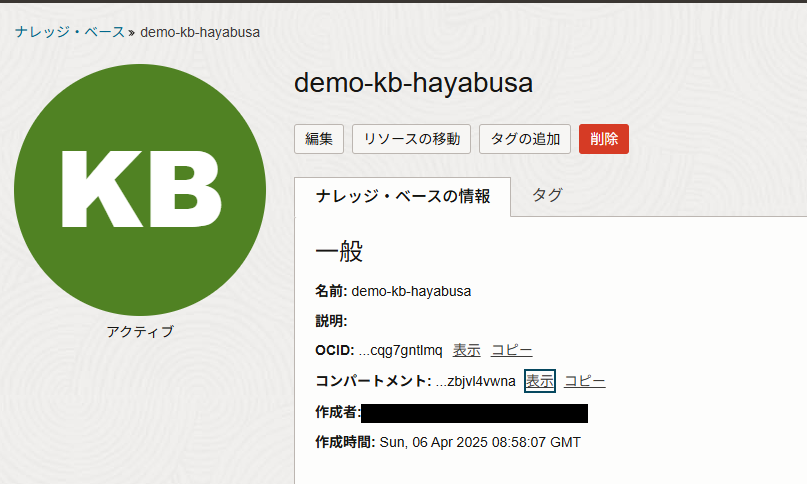Click the compartment value ...zbjvl4vwna
Screen dimensions: 807x484
476,382
